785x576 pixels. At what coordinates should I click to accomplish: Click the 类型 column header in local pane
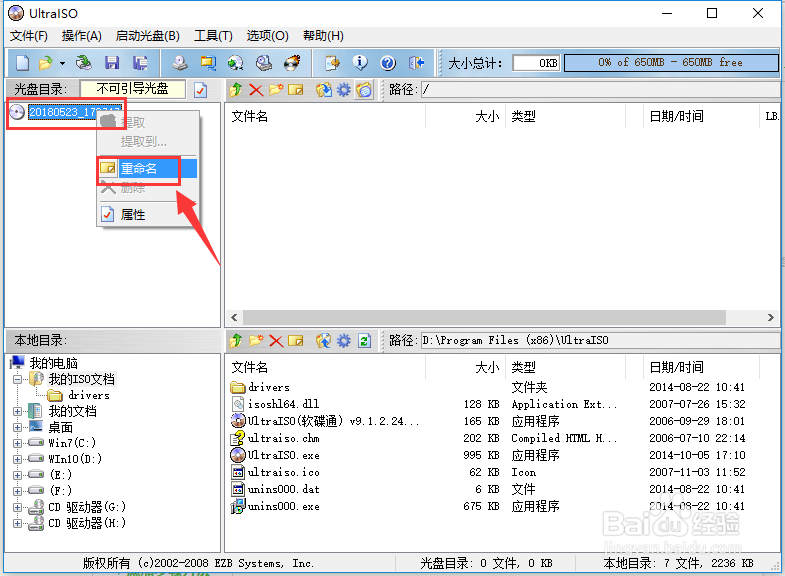[x=566, y=368]
